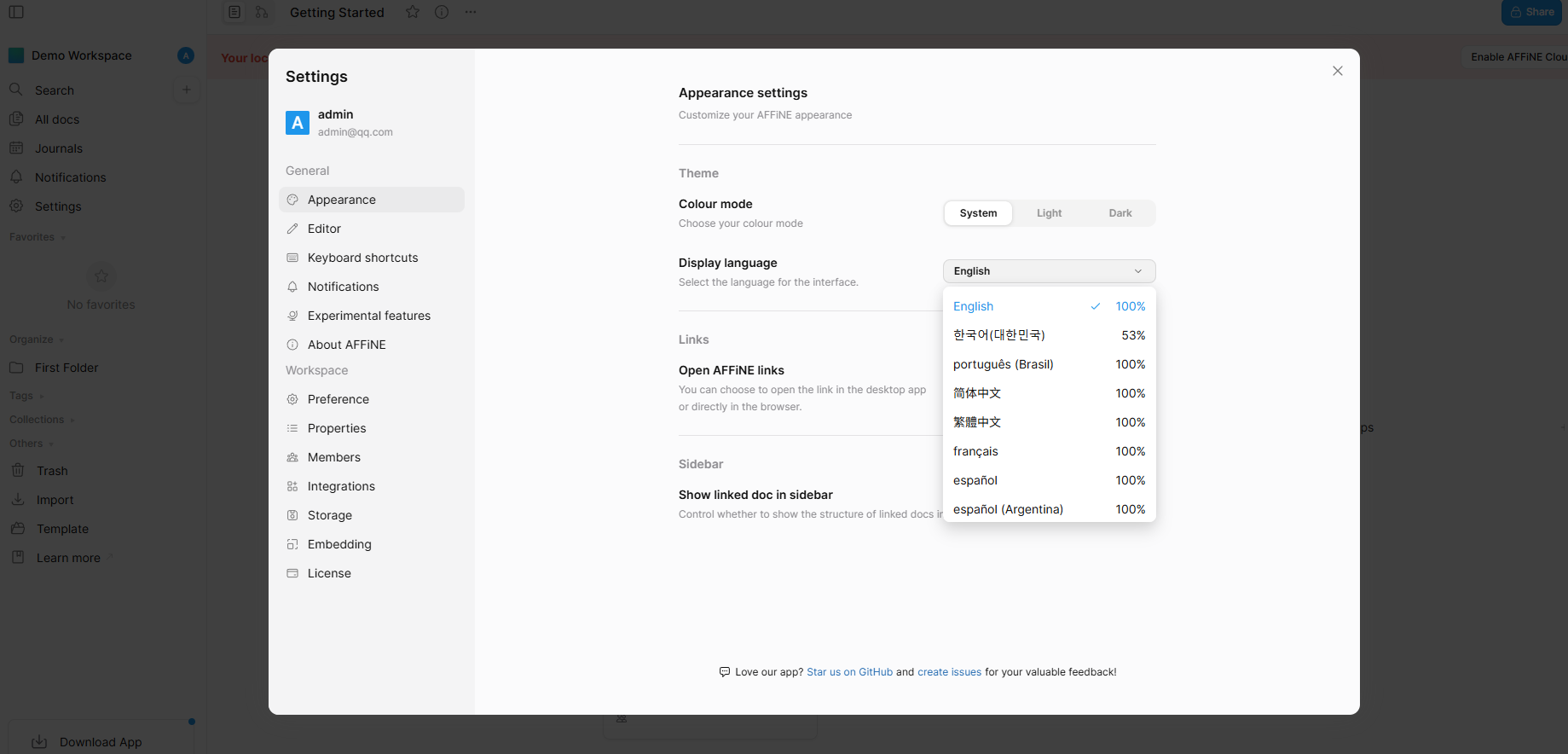Open Demo Workspace switcher
Viewport: 1568px width, 754px height.
tap(82, 55)
